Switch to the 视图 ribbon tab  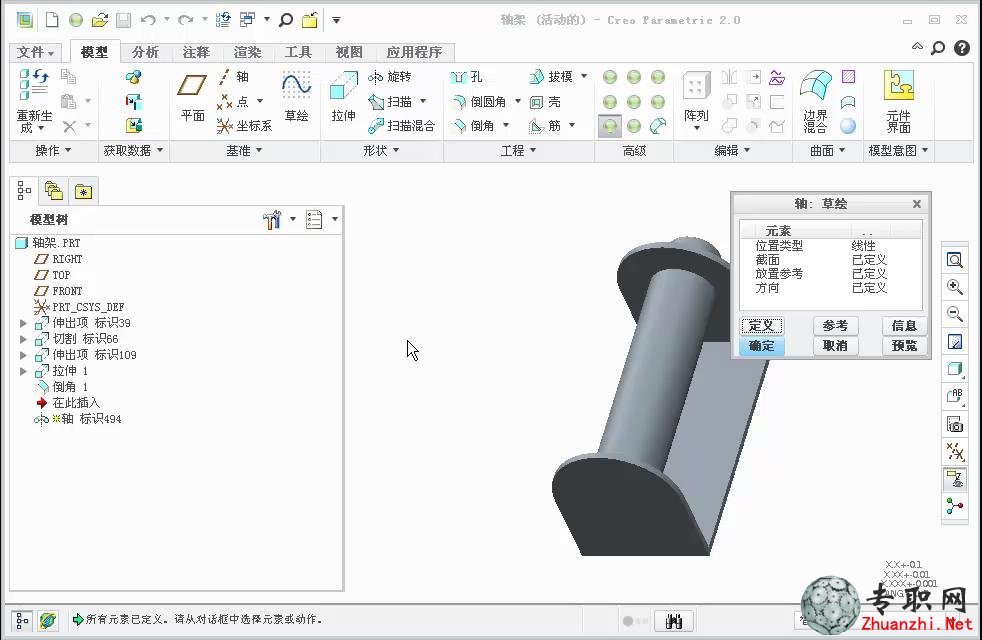click(349, 52)
